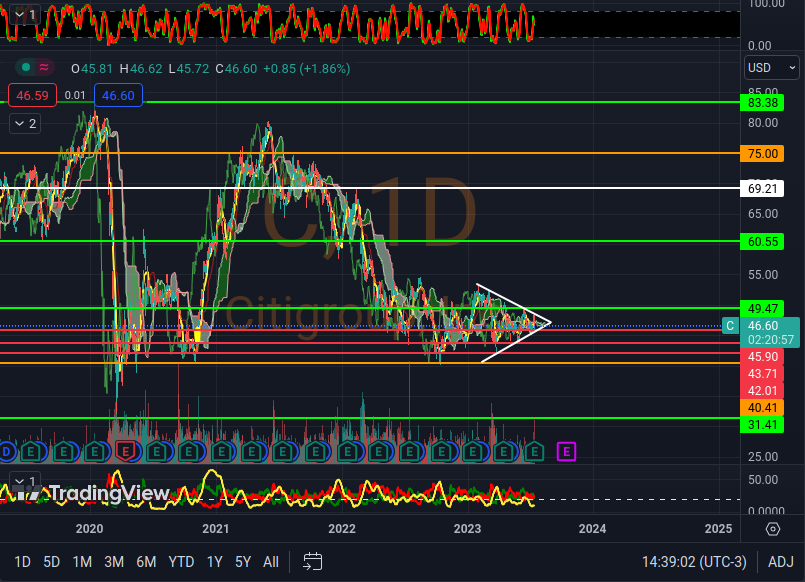Viewport: 805px width, 582px height.
Task: Select the All time range
Action: [x=271, y=562]
